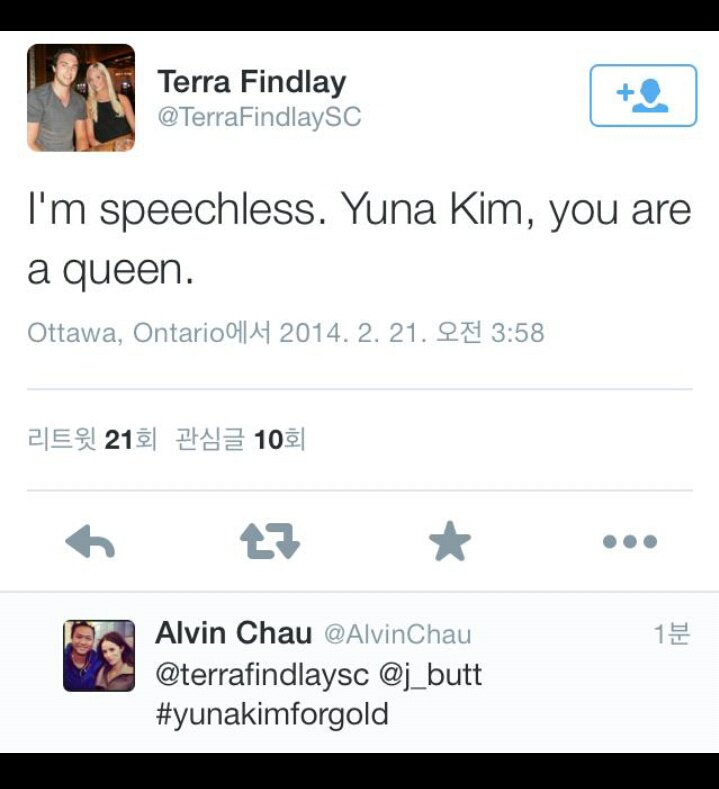Tap the reply arrow icon

pos(90,541)
